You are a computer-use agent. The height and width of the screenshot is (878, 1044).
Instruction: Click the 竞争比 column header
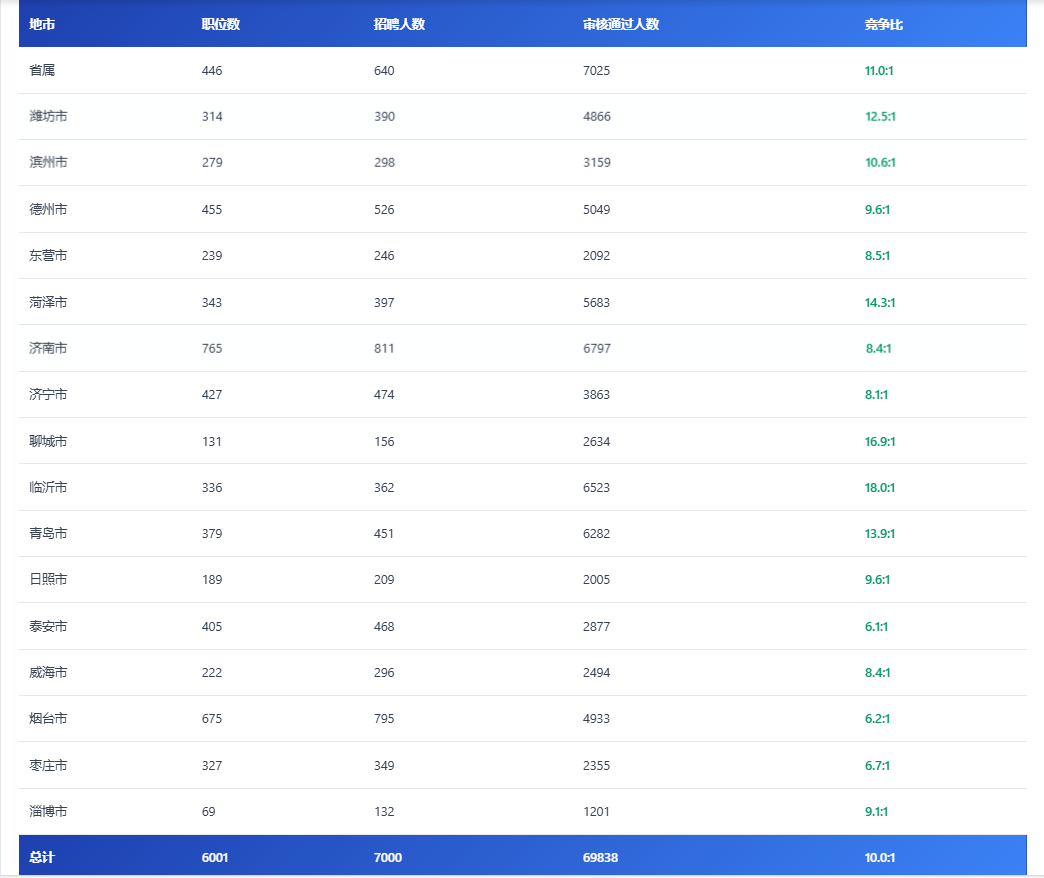[x=883, y=24]
